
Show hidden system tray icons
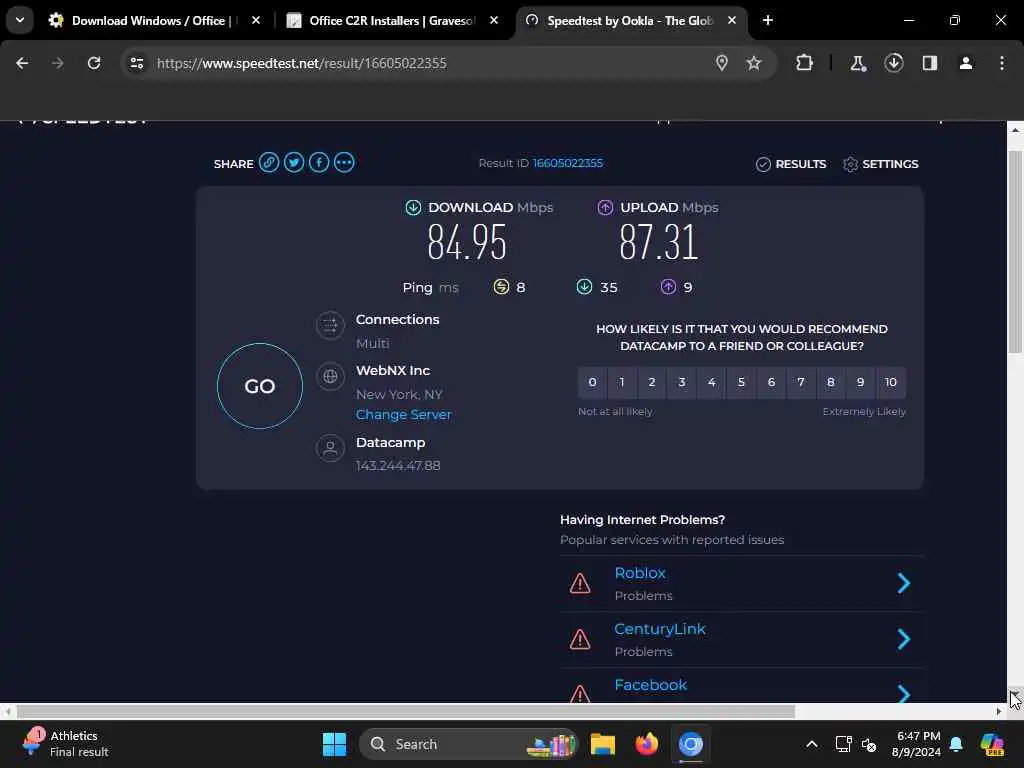(x=812, y=744)
